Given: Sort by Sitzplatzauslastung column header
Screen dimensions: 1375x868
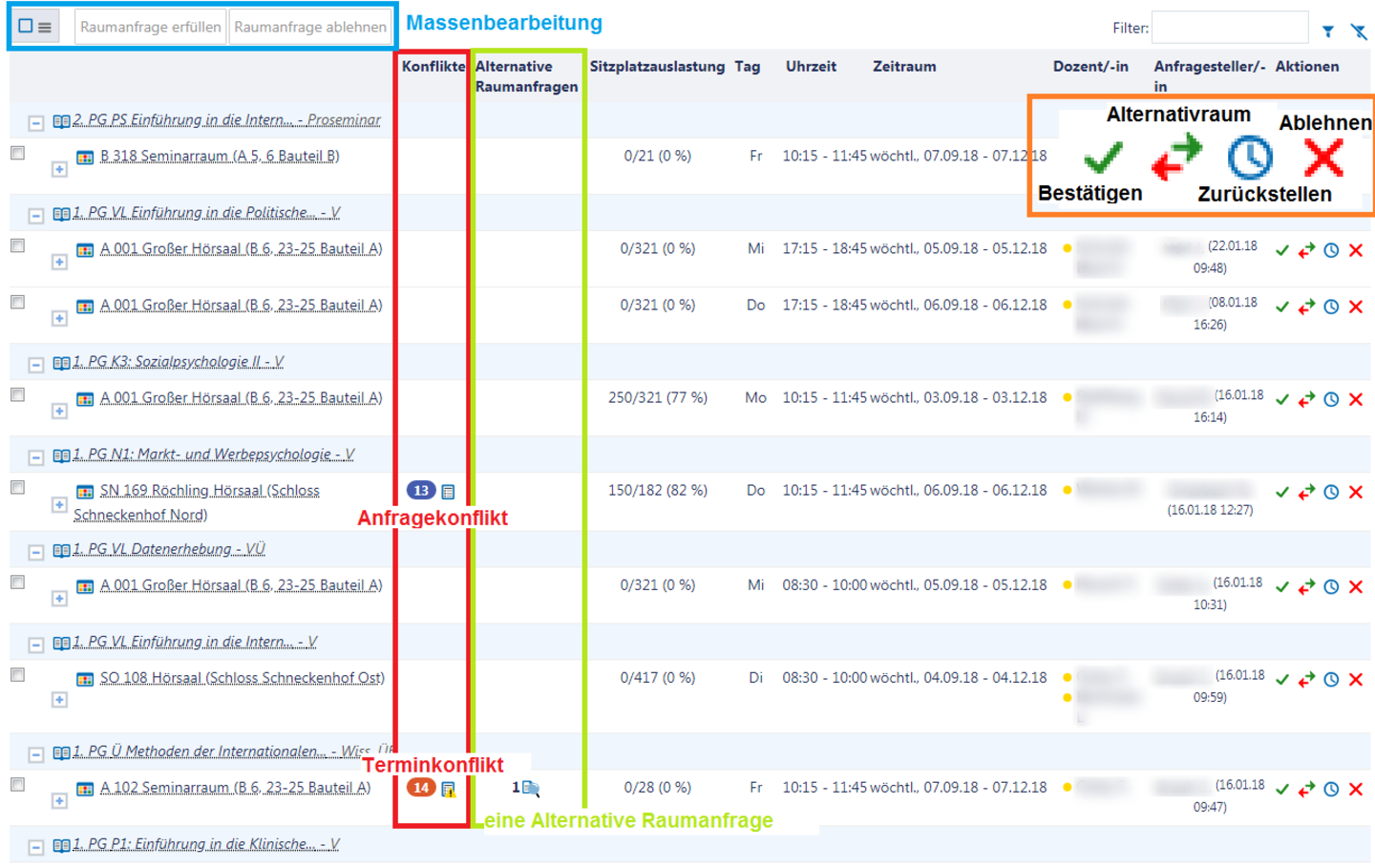Looking at the screenshot, I should [x=657, y=66].
